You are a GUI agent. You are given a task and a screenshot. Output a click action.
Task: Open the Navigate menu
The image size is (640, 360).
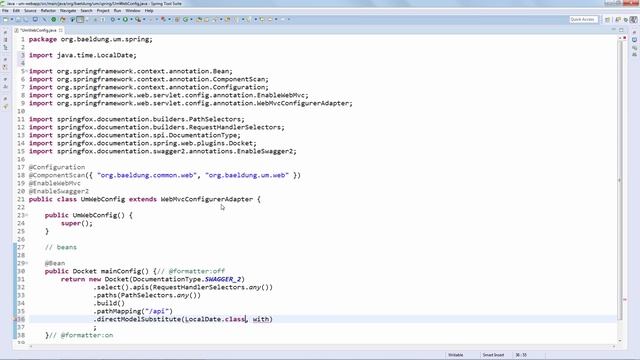pyautogui.click(x=68, y=11)
